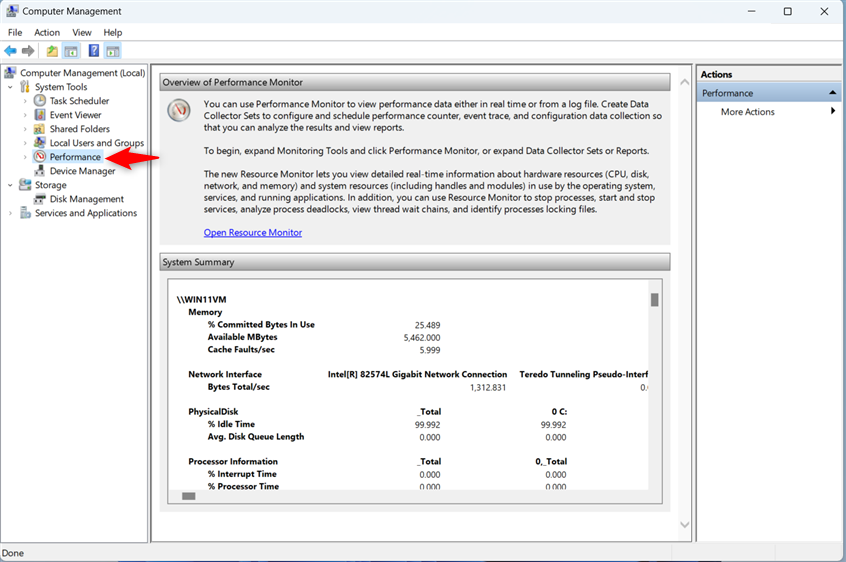Click the Overview of Performance Monitor header
Image resolution: width=846 pixels, height=562 pixels.
click(415, 83)
